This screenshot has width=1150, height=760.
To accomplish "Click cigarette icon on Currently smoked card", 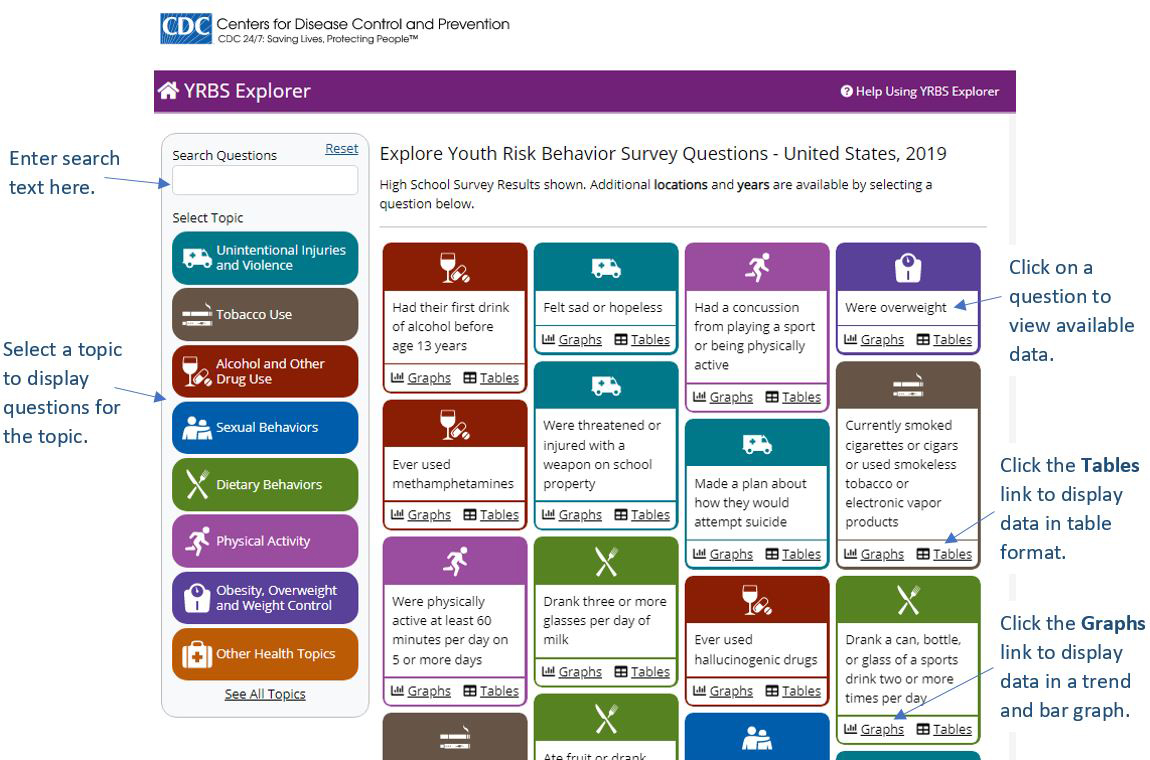I will point(907,387).
